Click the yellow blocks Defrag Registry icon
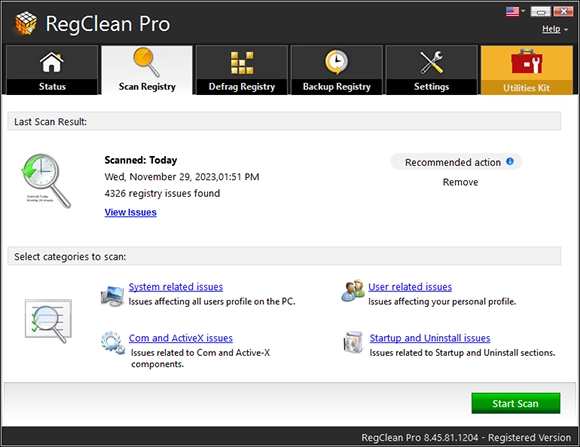Image resolution: width=580 pixels, height=447 pixels. tap(242, 63)
